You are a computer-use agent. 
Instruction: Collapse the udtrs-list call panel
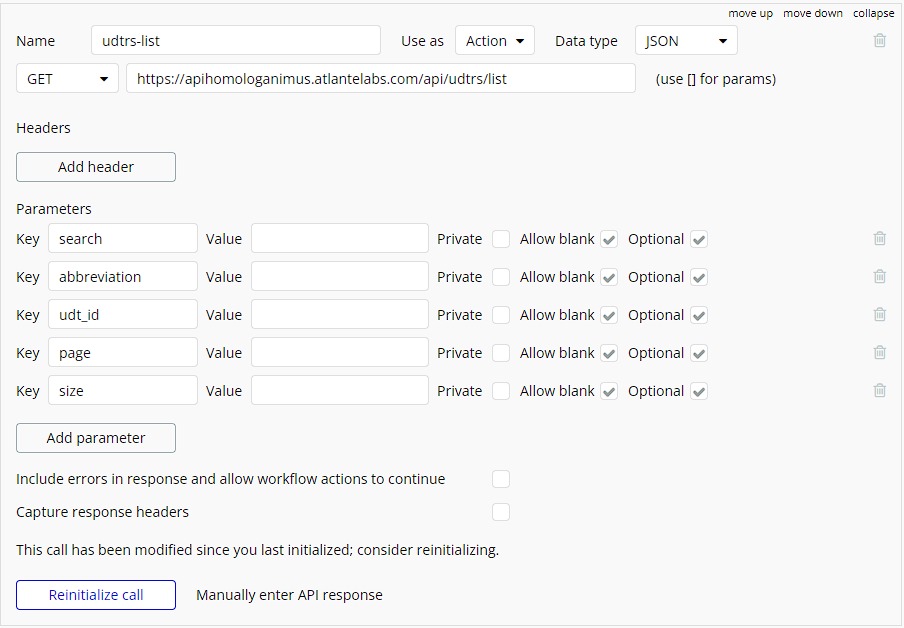click(x=873, y=13)
